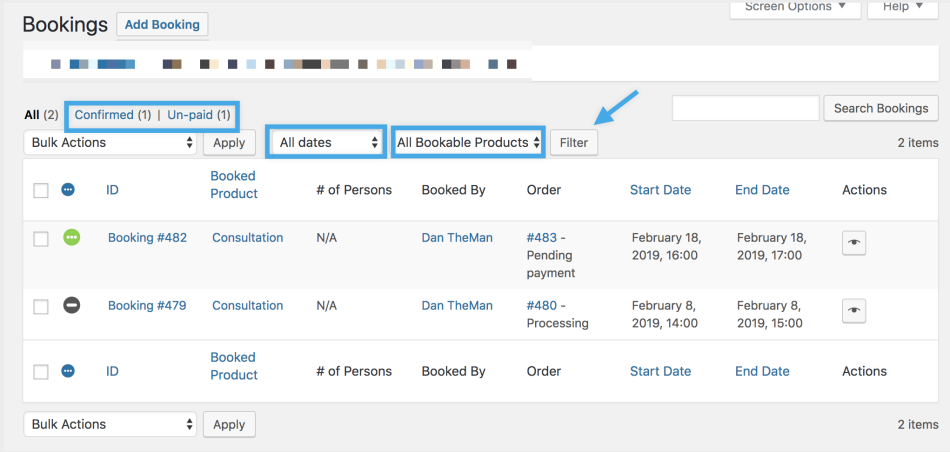Tick the checkbox for Booking #482

[x=41, y=239]
